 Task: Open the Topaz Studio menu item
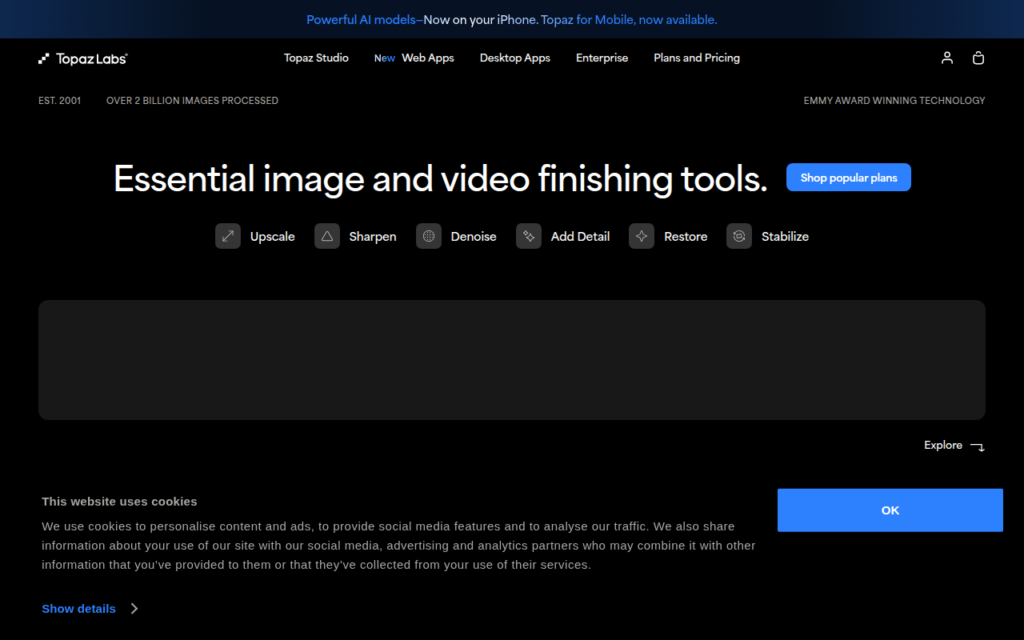click(316, 58)
